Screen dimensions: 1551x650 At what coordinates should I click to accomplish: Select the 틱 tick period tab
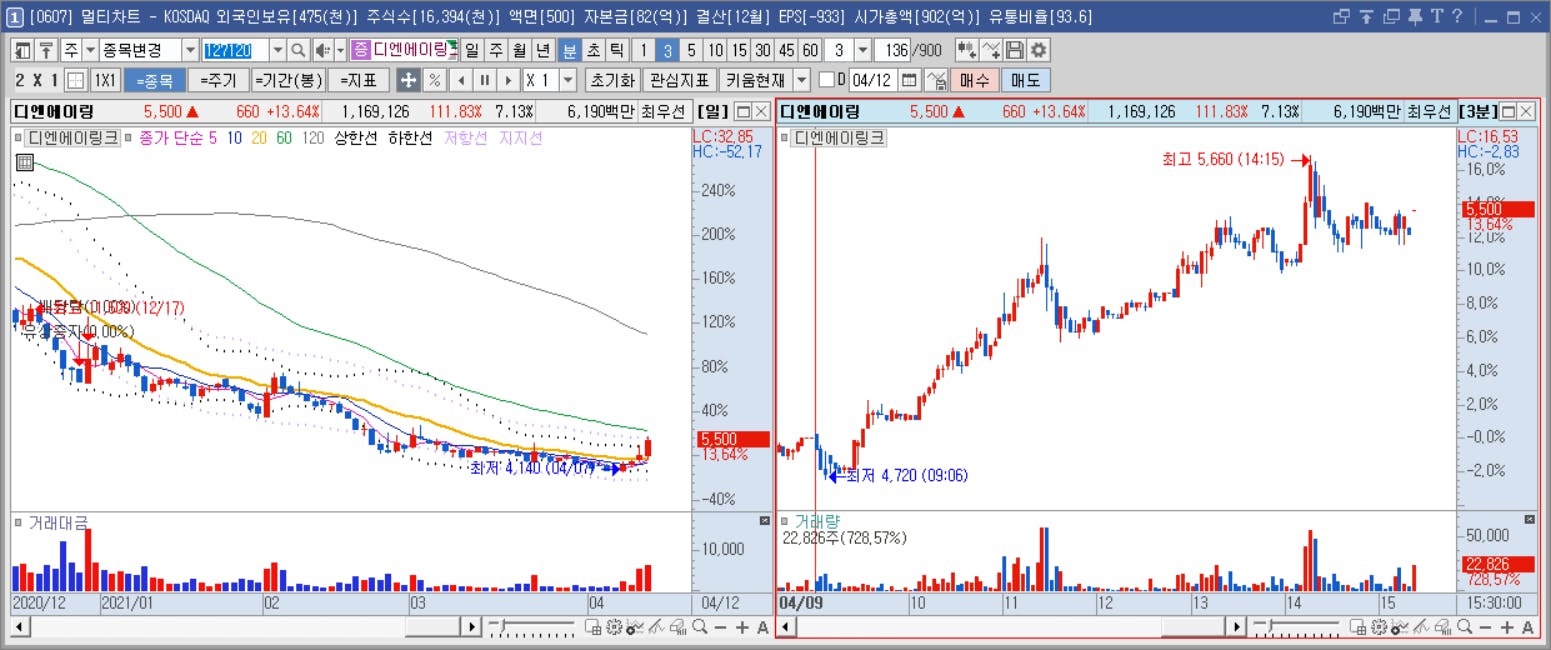click(616, 51)
